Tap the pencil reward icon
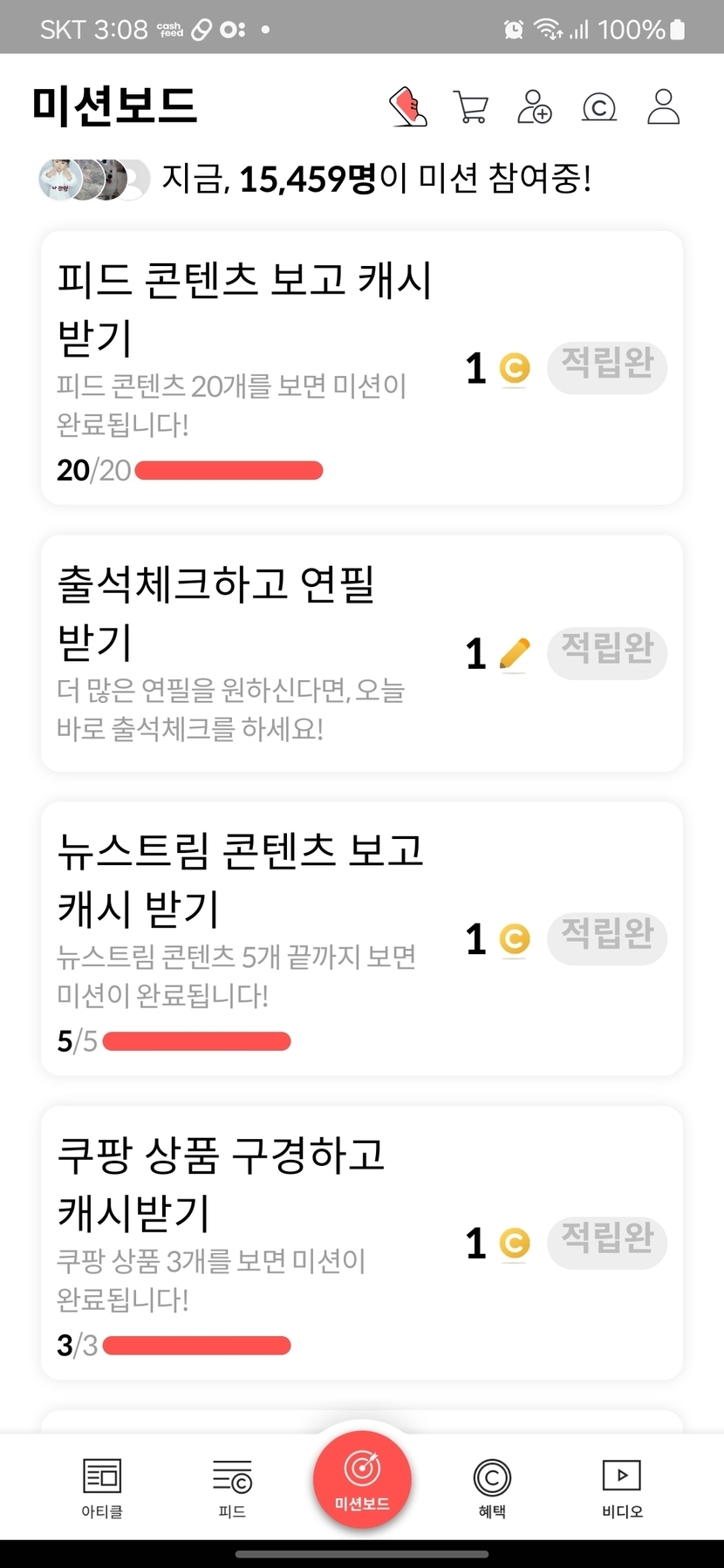Image resolution: width=724 pixels, height=1568 pixels. 515,653
